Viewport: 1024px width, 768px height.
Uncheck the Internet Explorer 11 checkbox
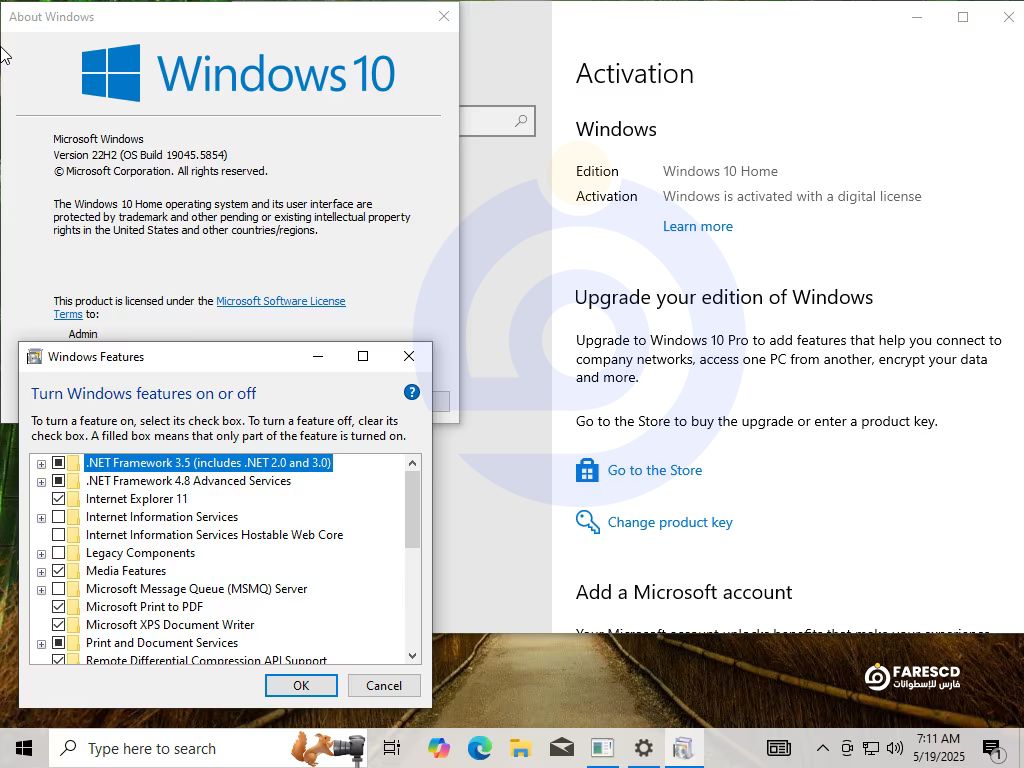[58, 499]
